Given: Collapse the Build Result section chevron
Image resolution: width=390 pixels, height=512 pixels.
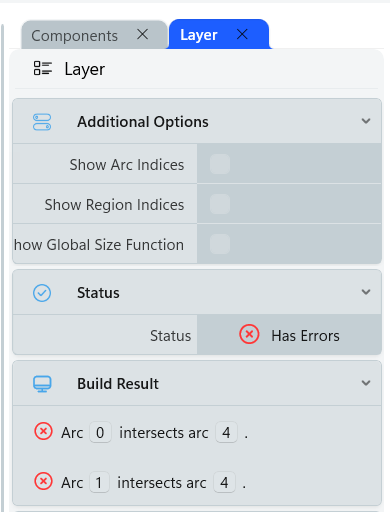Looking at the screenshot, I should pyautogui.click(x=366, y=383).
